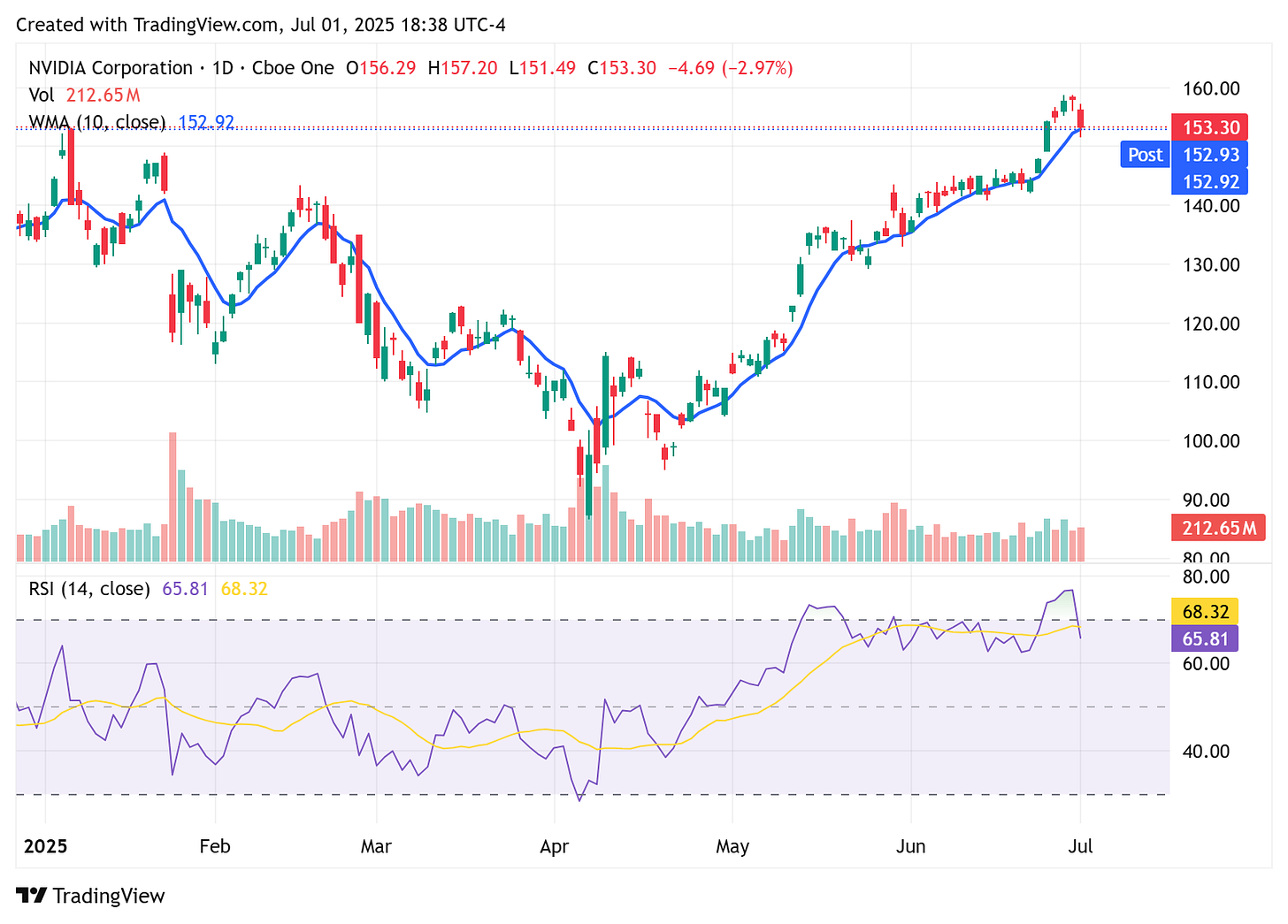
Task: Toggle the Vol indicator legend
Action: 42,95
